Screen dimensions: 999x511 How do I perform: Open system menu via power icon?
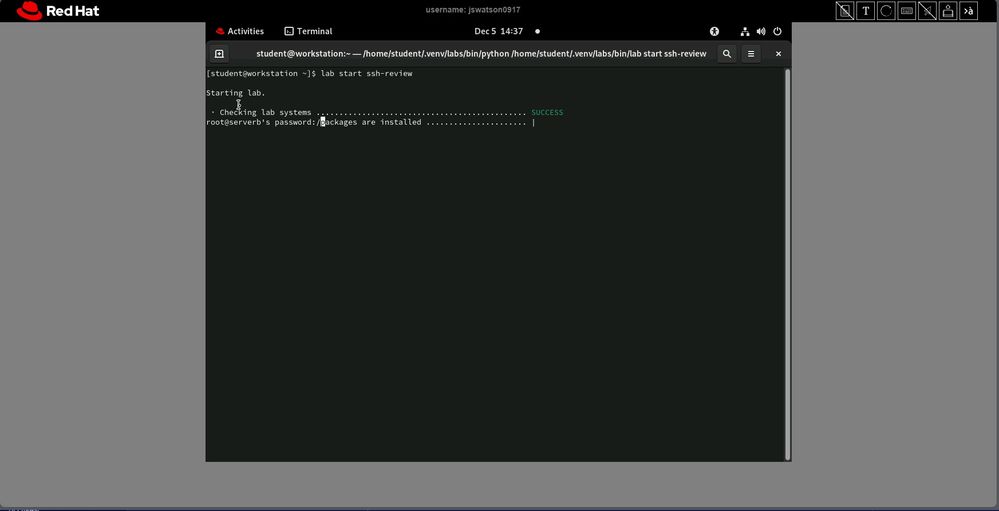point(776,31)
